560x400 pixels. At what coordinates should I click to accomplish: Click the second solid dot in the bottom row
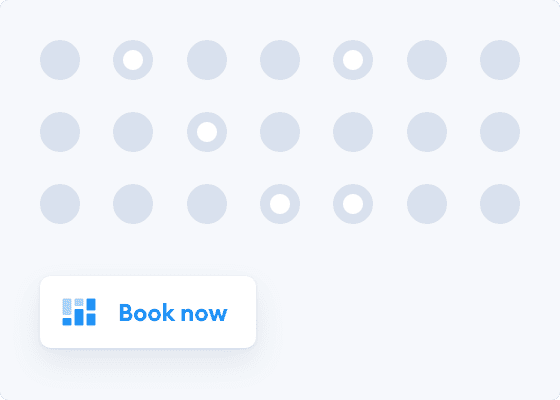click(133, 204)
